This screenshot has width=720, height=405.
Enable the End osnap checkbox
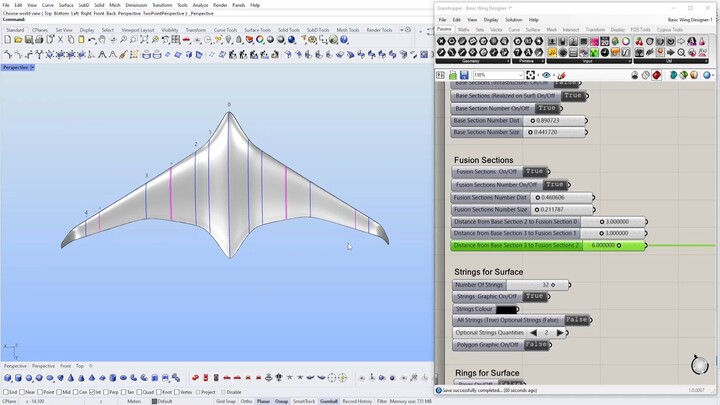(x=6, y=392)
